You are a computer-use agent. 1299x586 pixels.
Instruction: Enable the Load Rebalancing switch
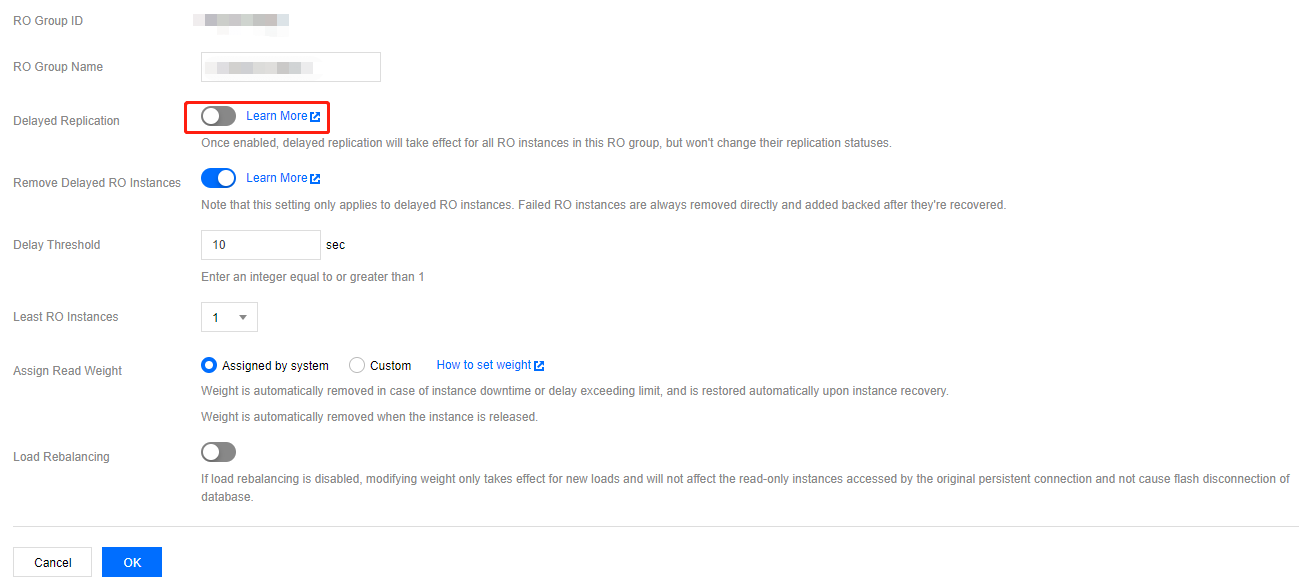218,452
